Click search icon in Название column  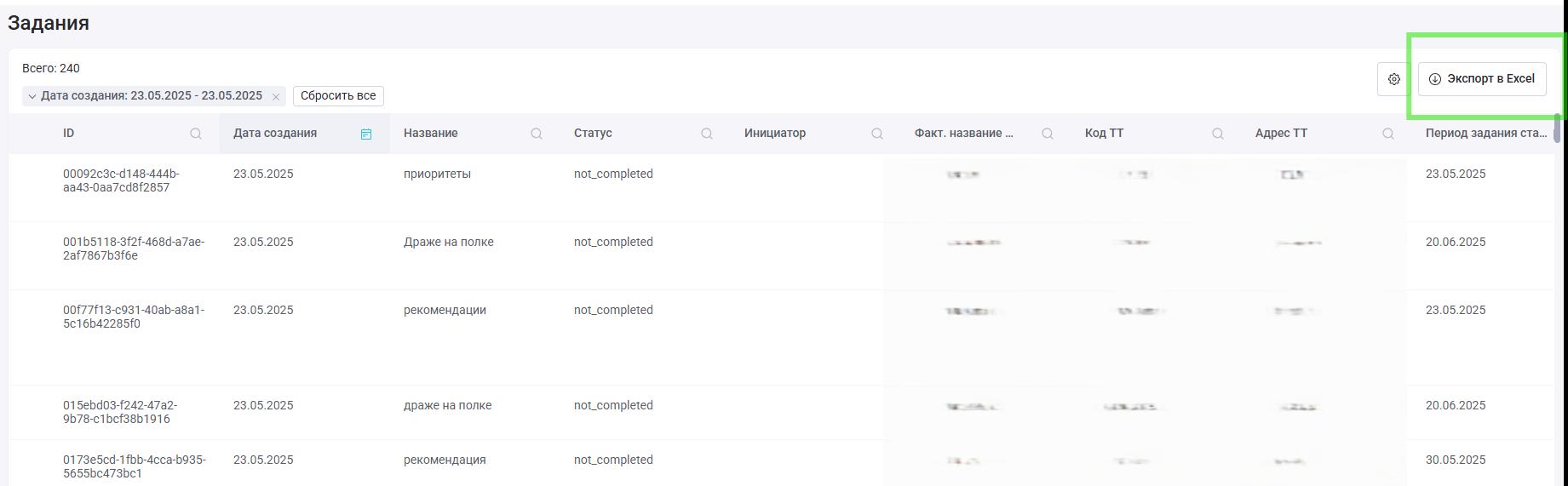point(537,134)
